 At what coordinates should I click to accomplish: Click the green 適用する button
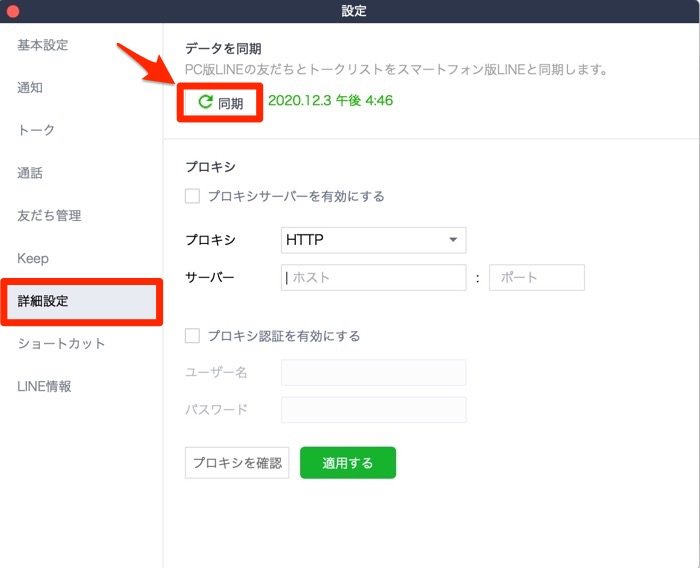click(x=348, y=463)
